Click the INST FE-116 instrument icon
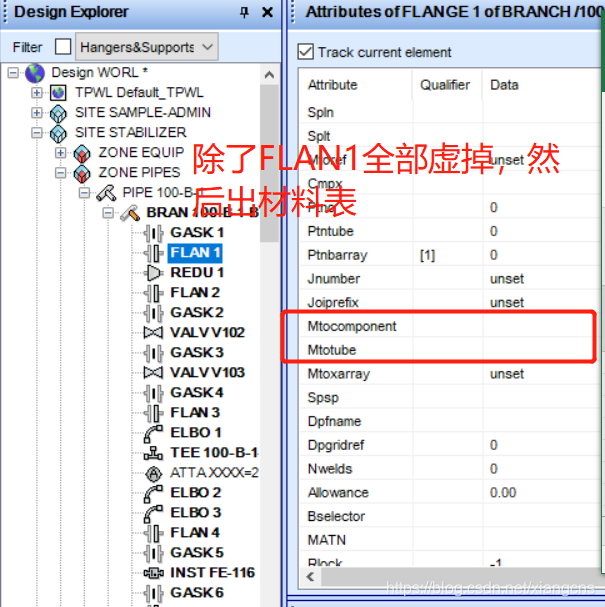The height and width of the screenshot is (607, 605). pos(153,572)
